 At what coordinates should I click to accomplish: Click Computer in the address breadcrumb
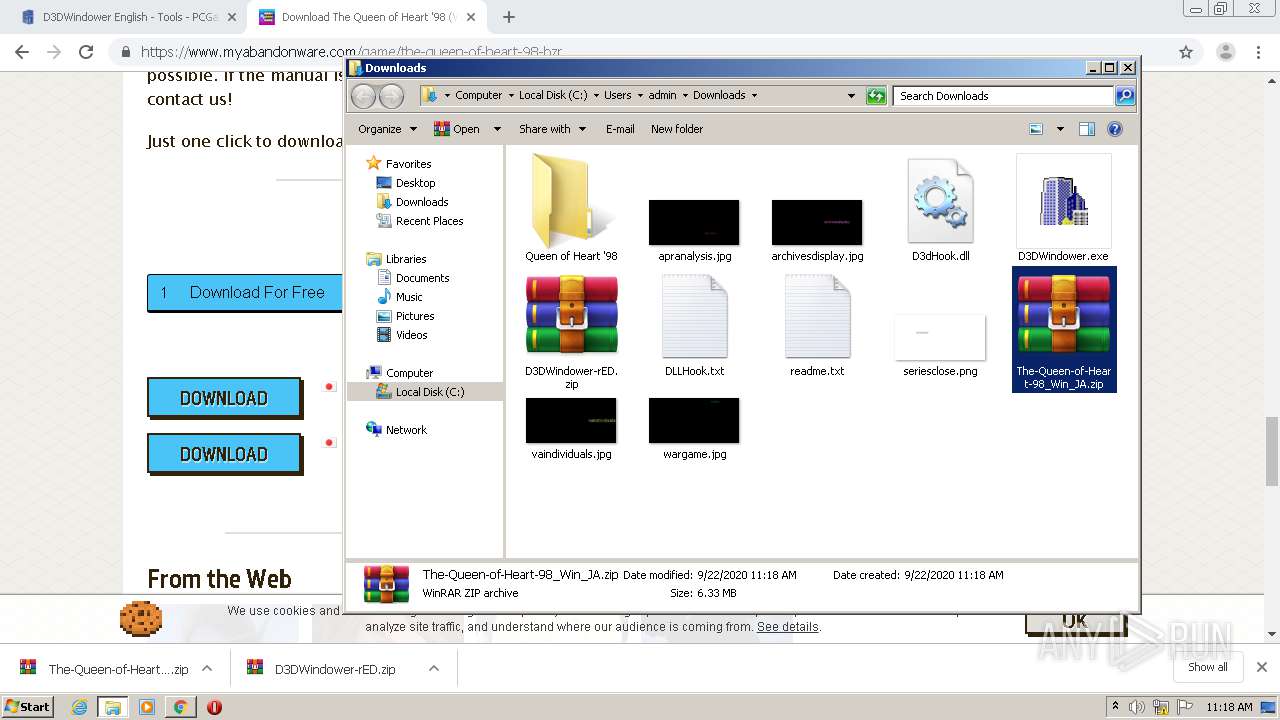point(479,95)
